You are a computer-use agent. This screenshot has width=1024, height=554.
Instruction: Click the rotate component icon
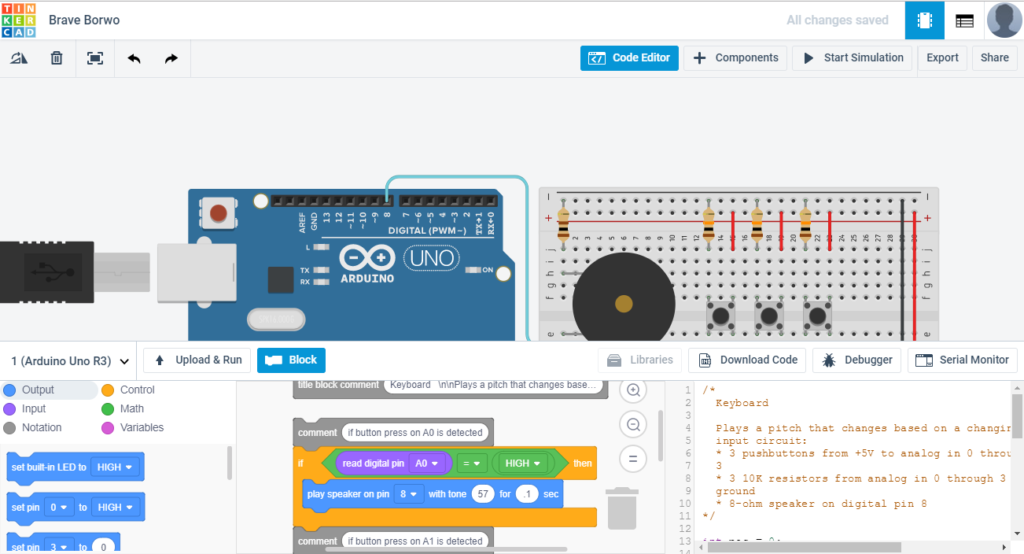pos(19,58)
